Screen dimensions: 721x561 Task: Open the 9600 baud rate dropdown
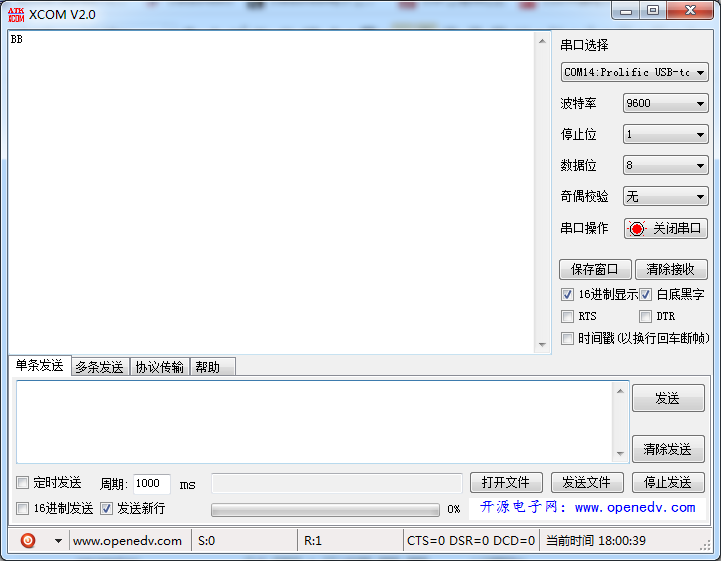coord(665,103)
